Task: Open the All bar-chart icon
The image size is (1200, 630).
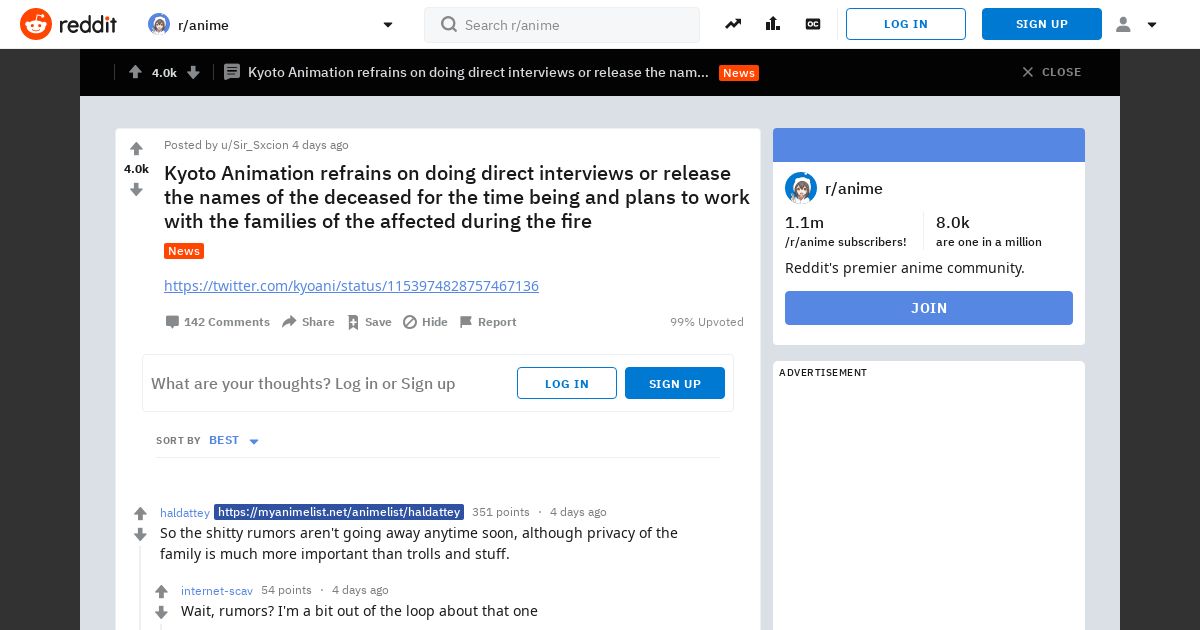Action: click(x=773, y=24)
